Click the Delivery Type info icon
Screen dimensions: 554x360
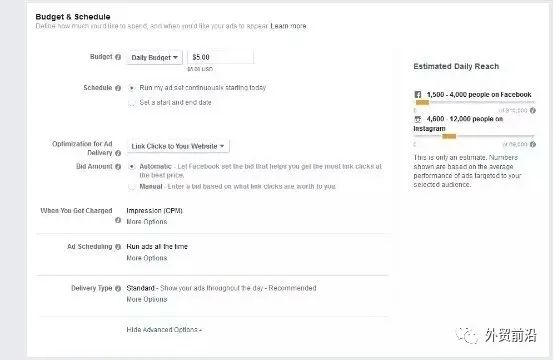coord(118,288)
